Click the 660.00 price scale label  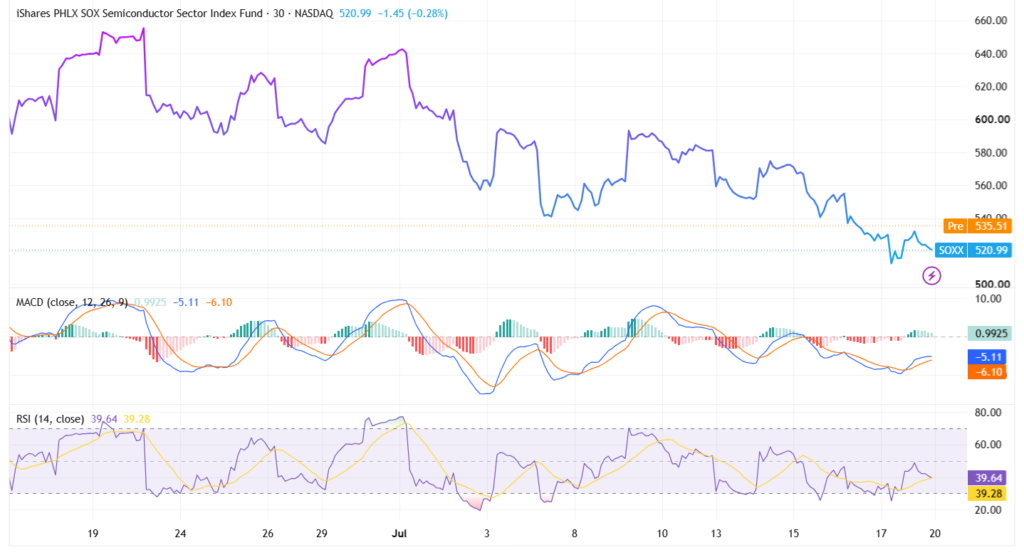pos(991,21)
